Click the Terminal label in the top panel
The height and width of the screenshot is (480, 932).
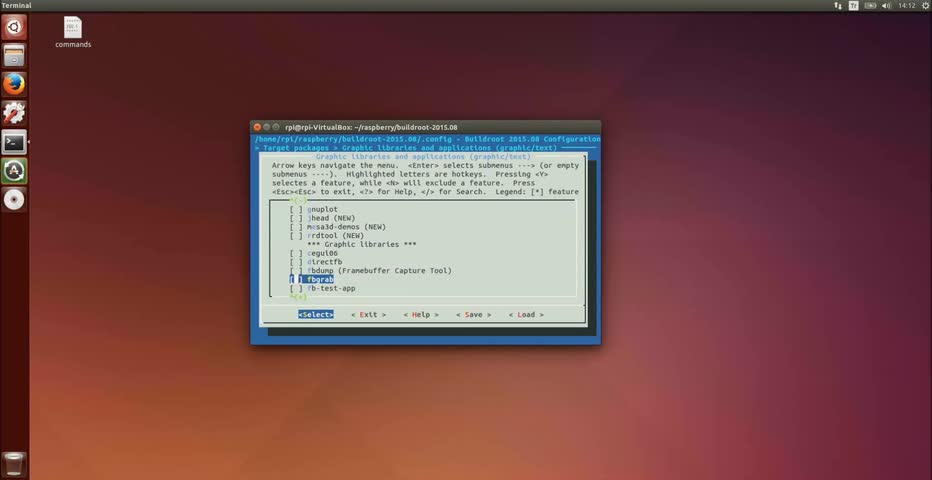point(16,5)
